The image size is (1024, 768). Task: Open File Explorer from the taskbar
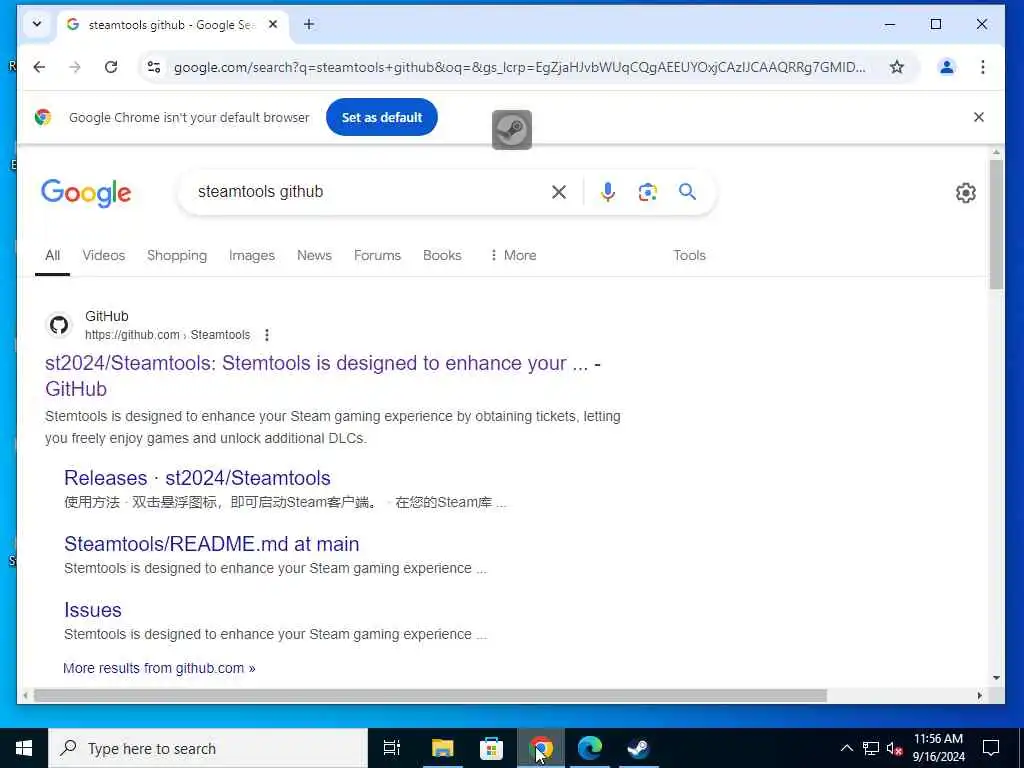442,748
